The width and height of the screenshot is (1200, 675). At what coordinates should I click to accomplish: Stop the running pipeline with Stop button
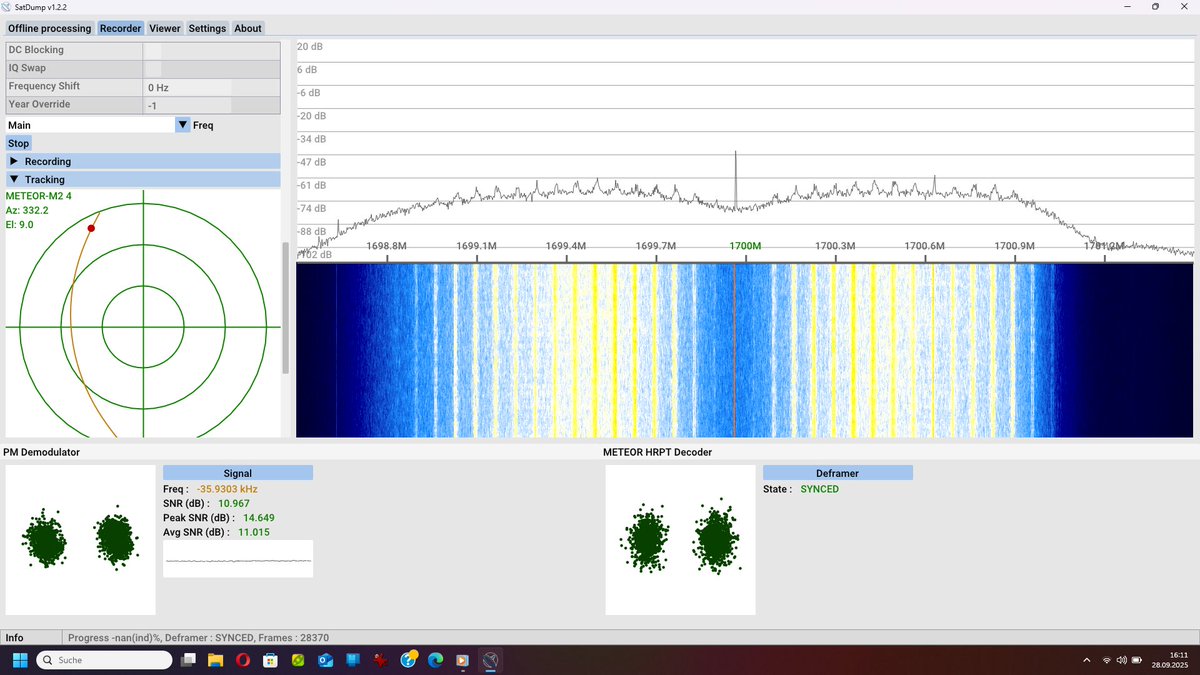19,143
